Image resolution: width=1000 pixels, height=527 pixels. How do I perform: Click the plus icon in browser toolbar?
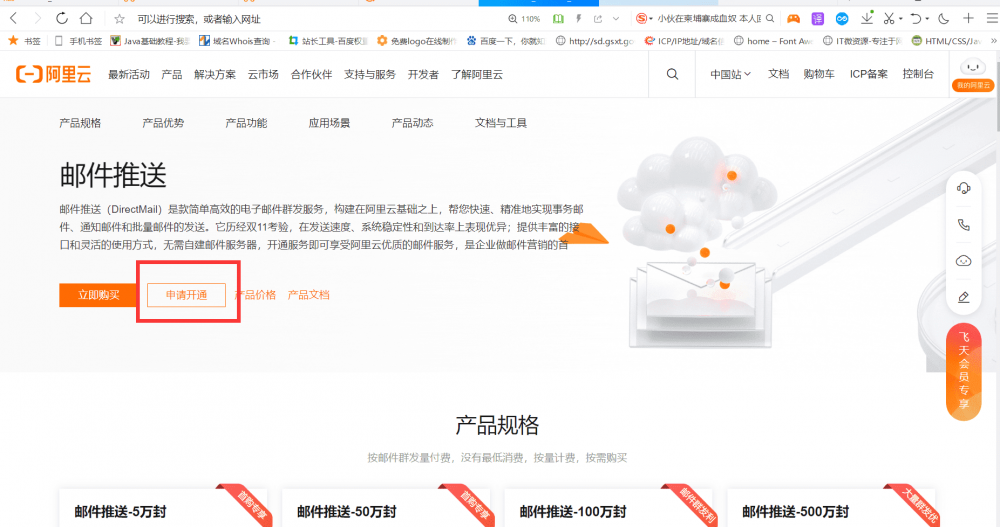click(x=968, y=19)
